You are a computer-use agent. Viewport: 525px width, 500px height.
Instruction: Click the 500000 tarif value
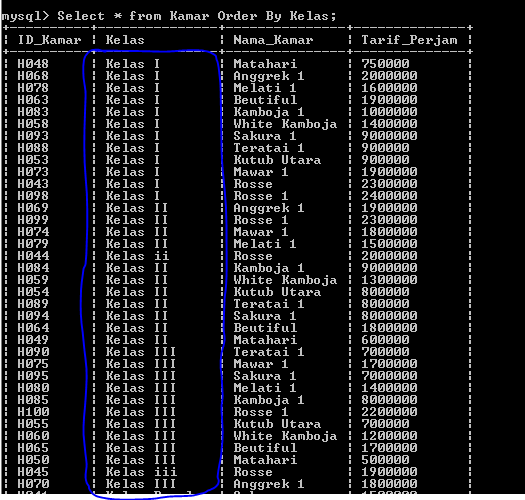click(x=385, y=460)
